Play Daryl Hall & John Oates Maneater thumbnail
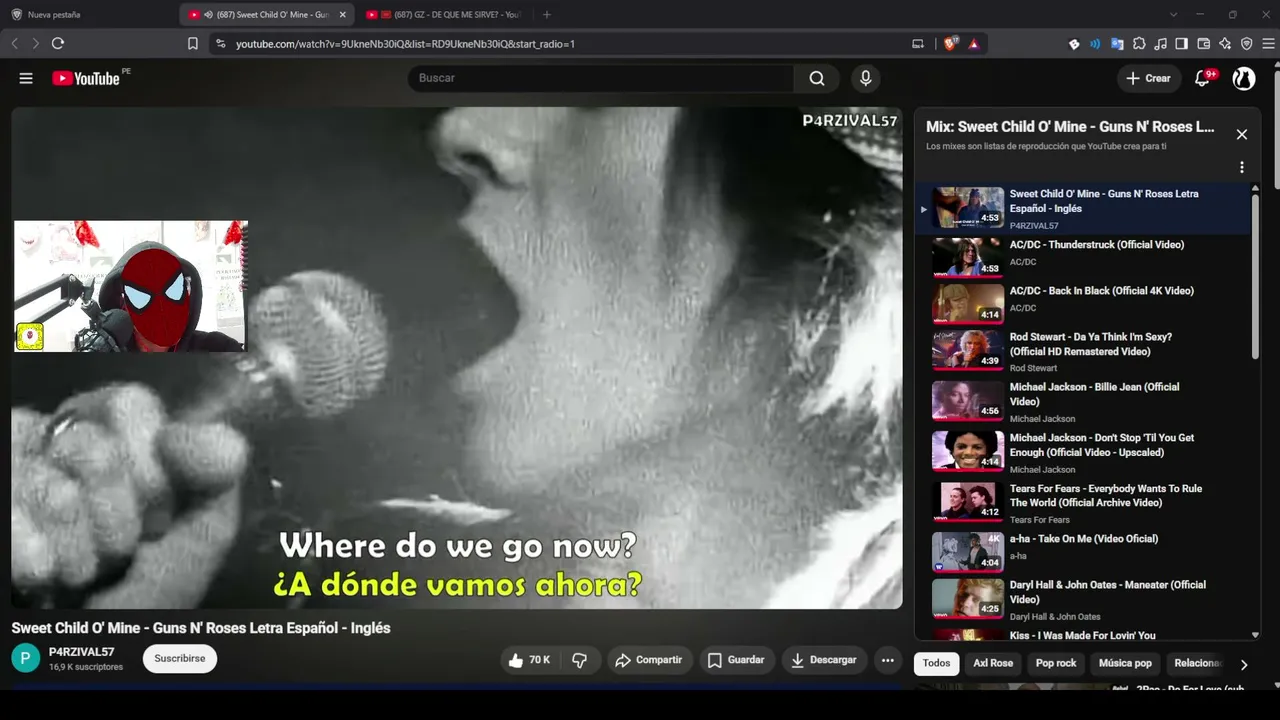 (968, 598)
